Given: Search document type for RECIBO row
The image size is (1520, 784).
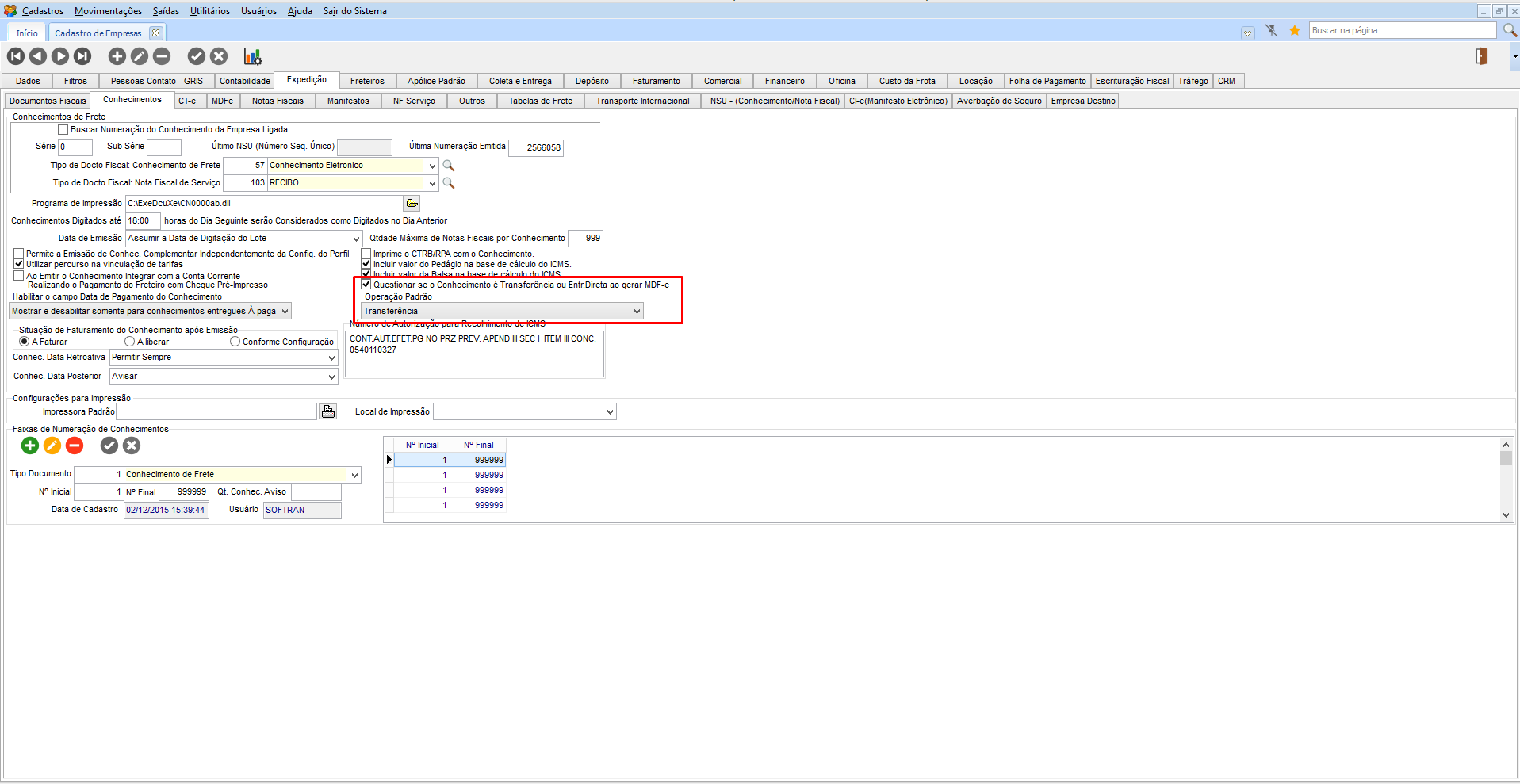Looking at the screenshot, I should coord(449,183).
